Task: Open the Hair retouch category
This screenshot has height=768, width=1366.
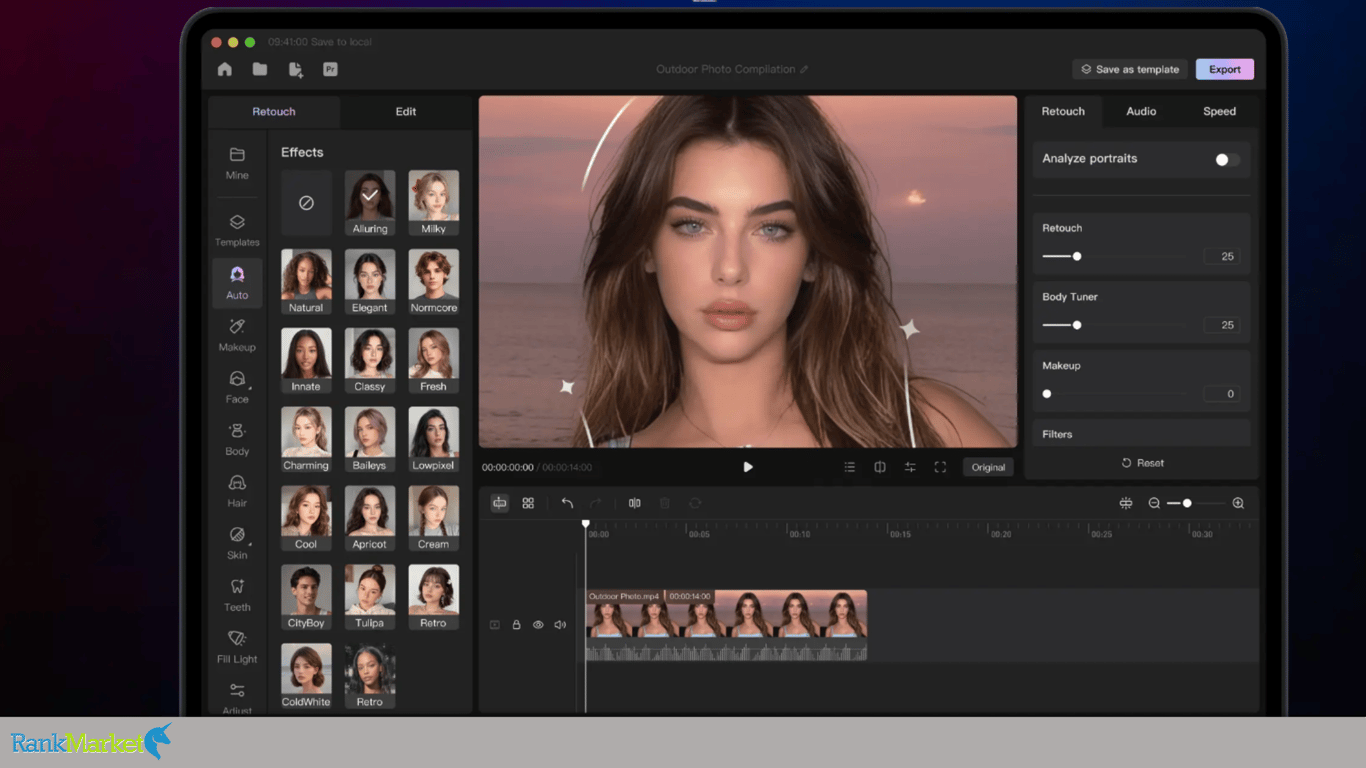Action: click(237, 491)
